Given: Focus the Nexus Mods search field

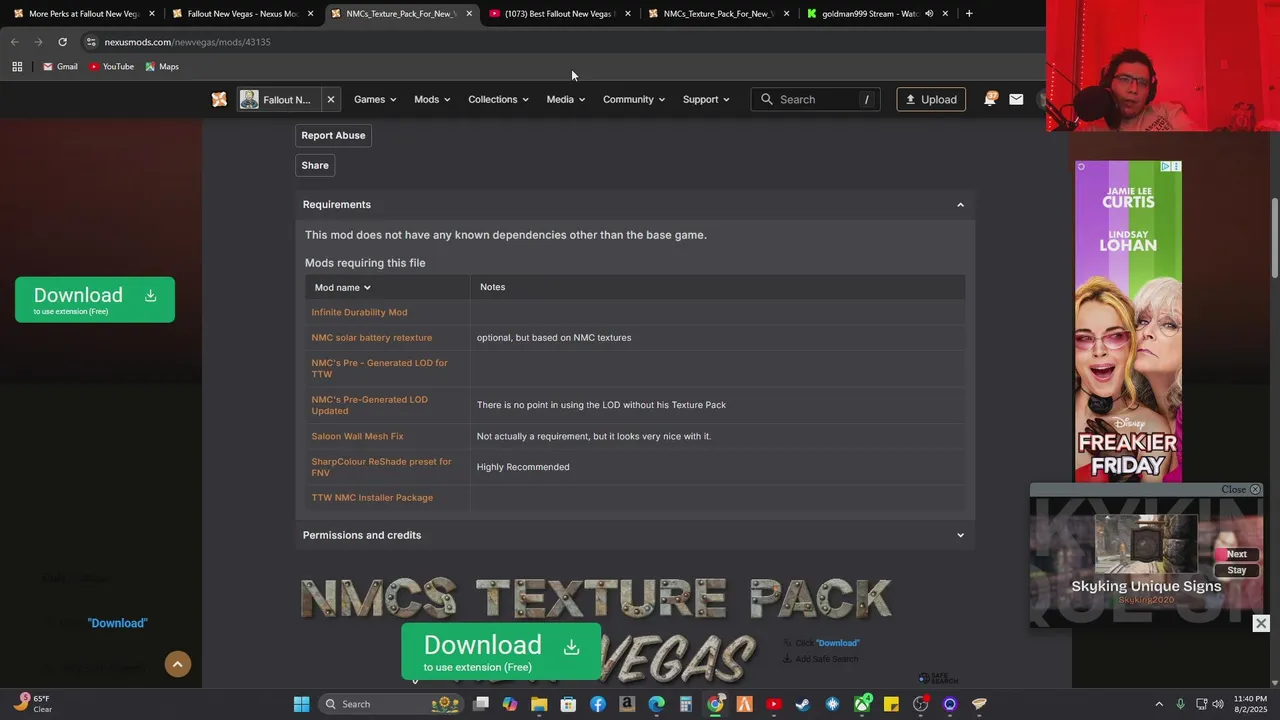Looking at the screenshot, I should point(816,99).
